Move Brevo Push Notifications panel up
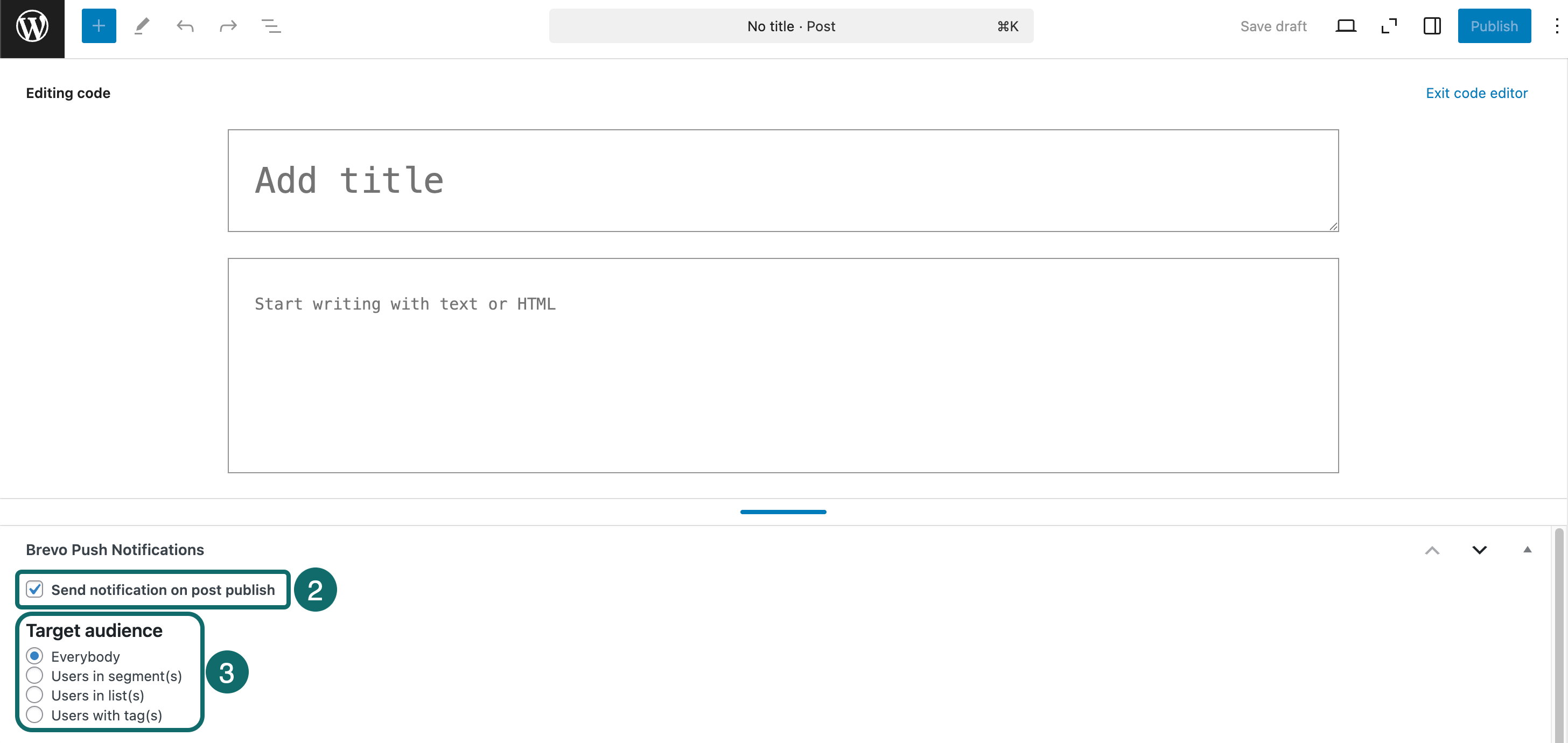The width and height of the screenshot is (1568, 743). tap(1432, 550)
